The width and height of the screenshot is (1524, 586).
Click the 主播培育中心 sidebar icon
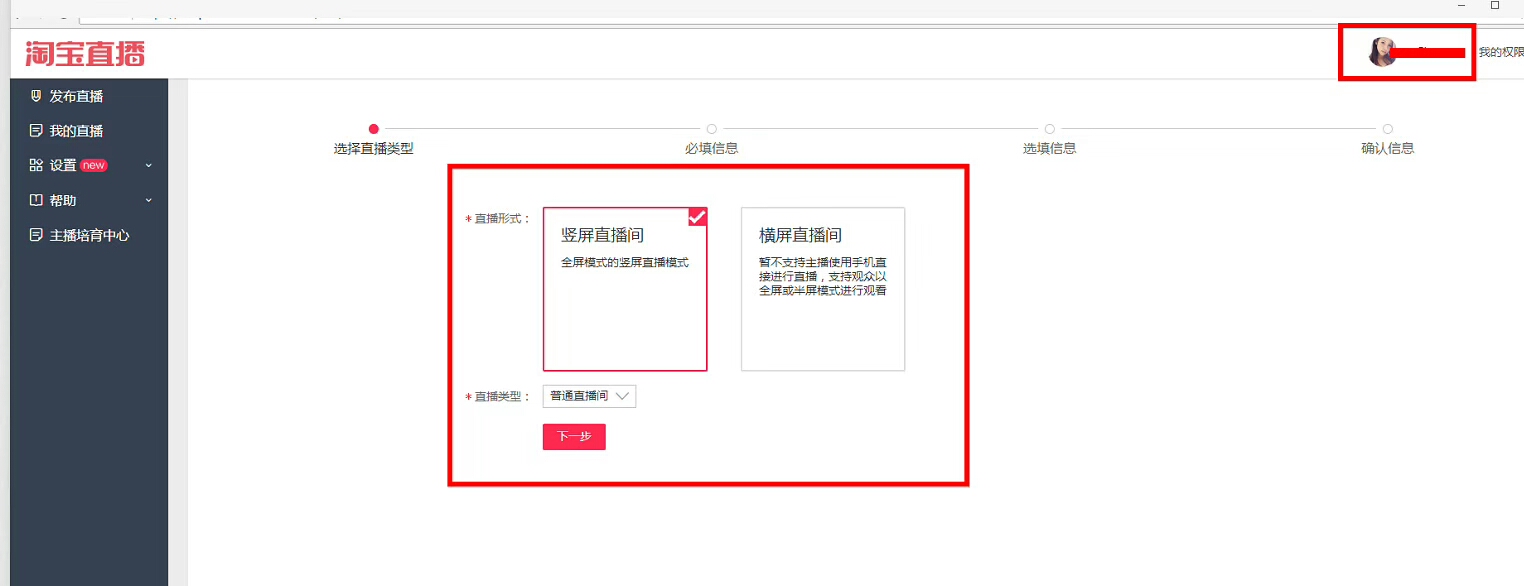(x=36, y=236)
